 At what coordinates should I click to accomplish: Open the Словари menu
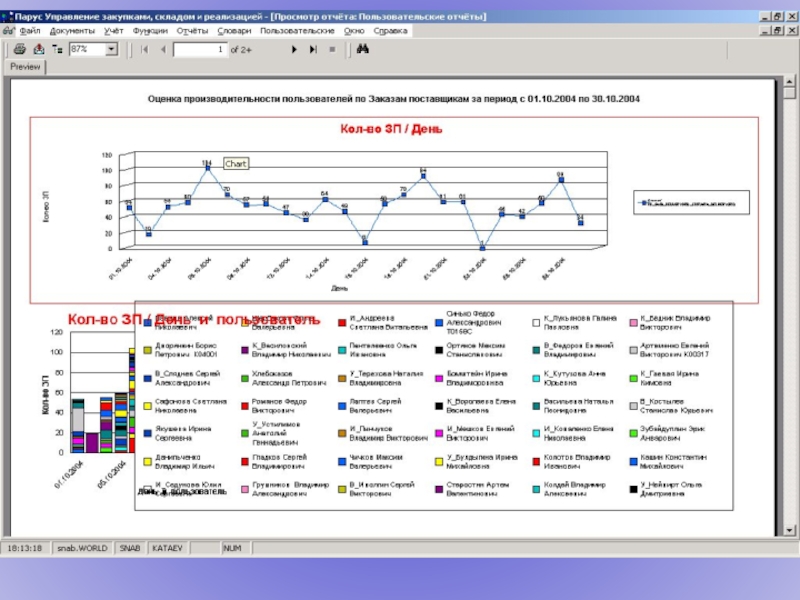[x=234, y=31]
